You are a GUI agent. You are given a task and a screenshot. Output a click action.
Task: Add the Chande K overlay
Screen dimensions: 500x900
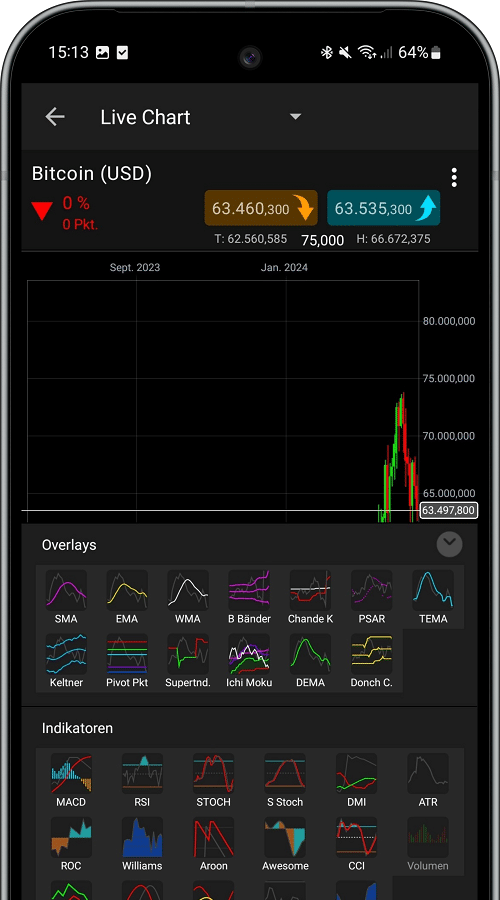pyautogui.click(x=310, y=597)
